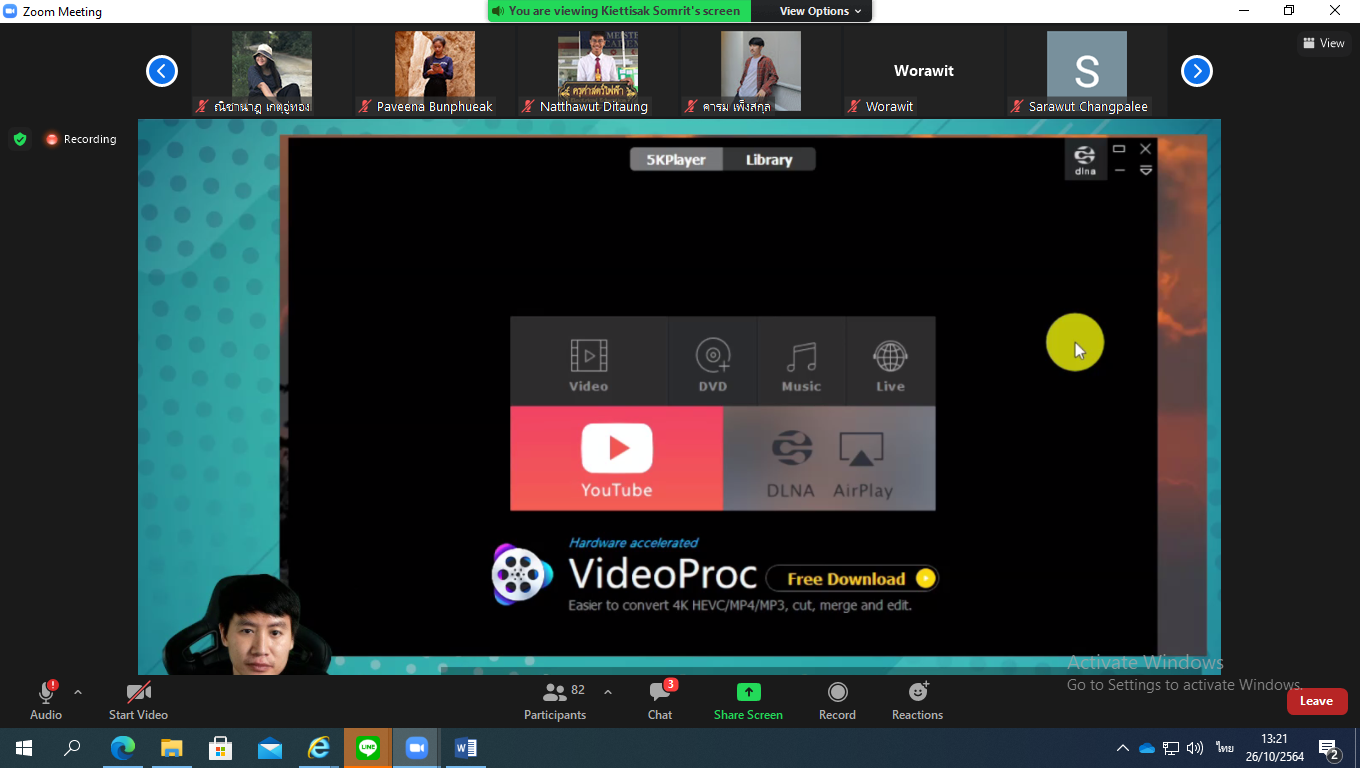Click the VideoProc logo icon
The width and height of the screenshot is (1360, 768).
tap(522, 574)
